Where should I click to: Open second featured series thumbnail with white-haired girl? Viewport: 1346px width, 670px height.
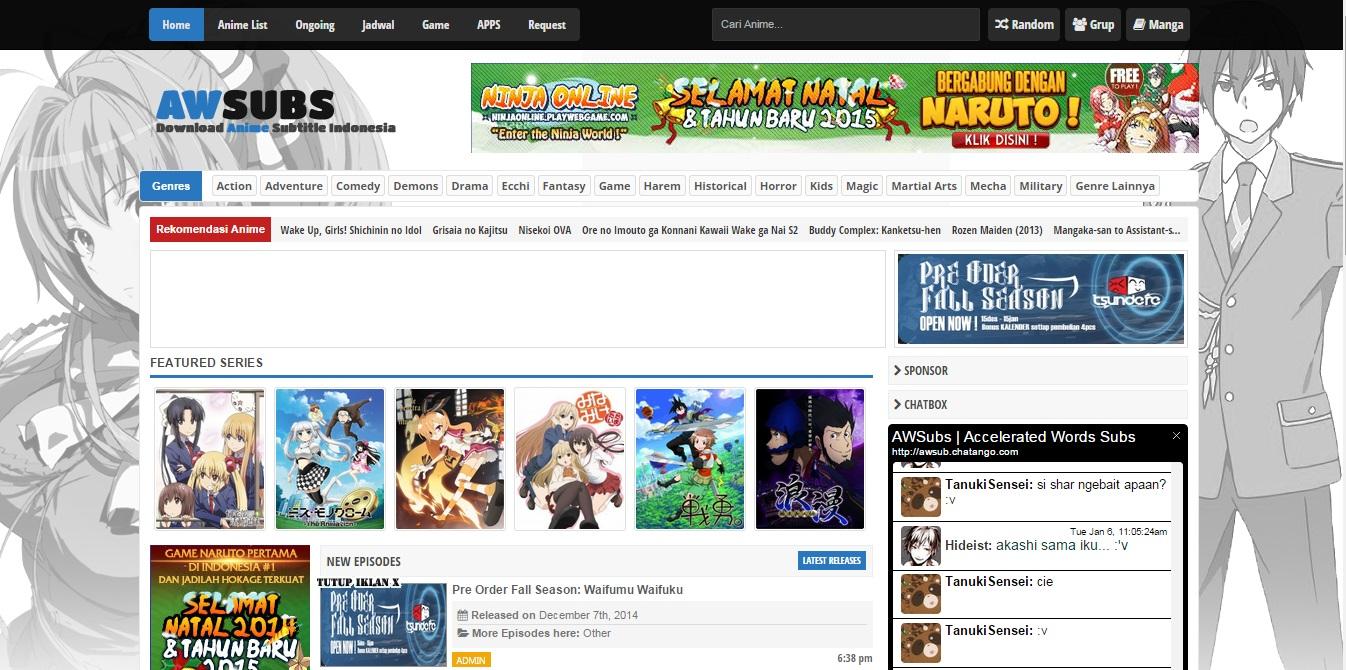330,459
